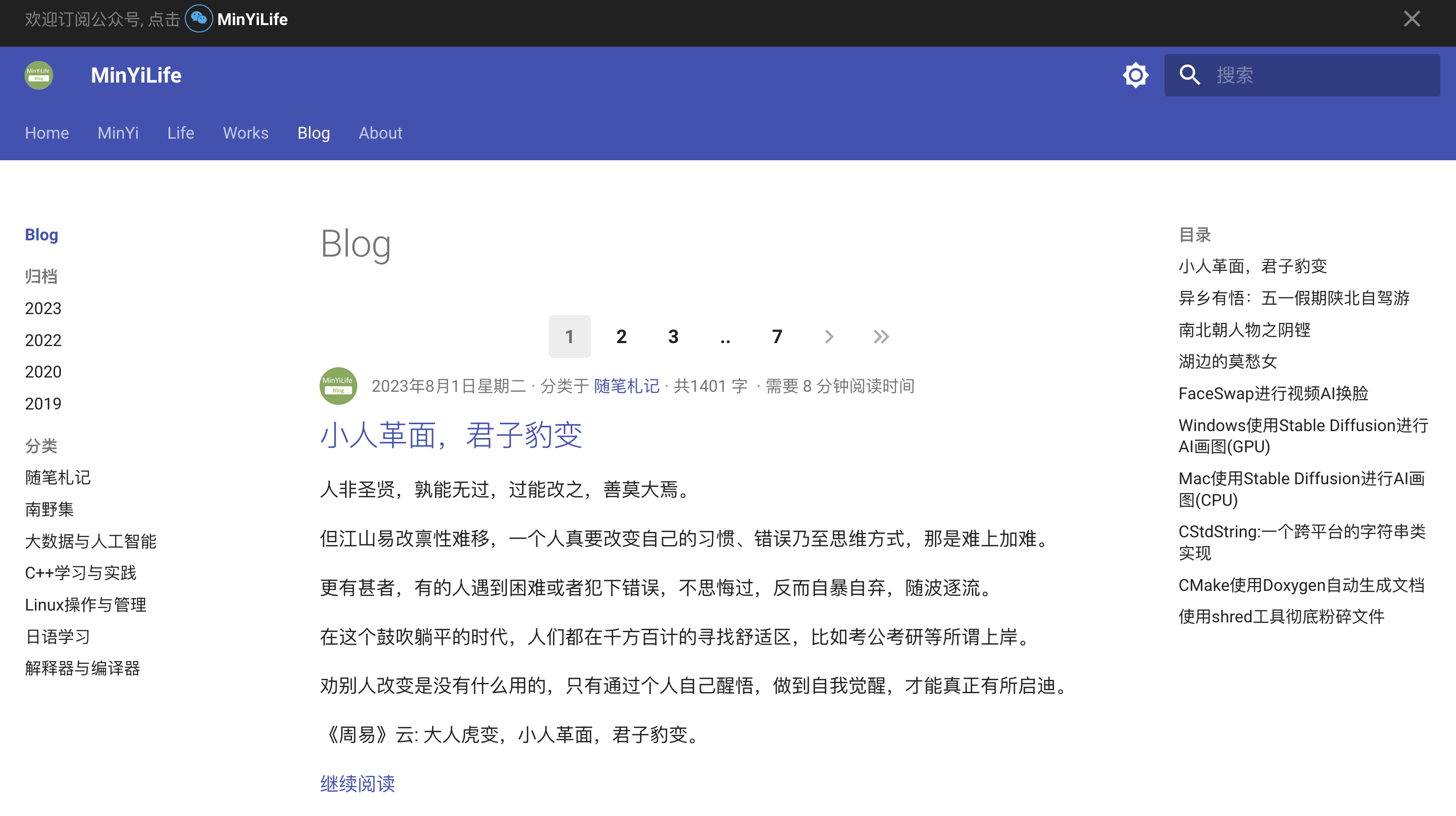Image resolution: width=1456 pixels, height=816 pixels.
Task: Jump to 湖边的莫愁女 in the contents
Action: [x=1227, y=361]
